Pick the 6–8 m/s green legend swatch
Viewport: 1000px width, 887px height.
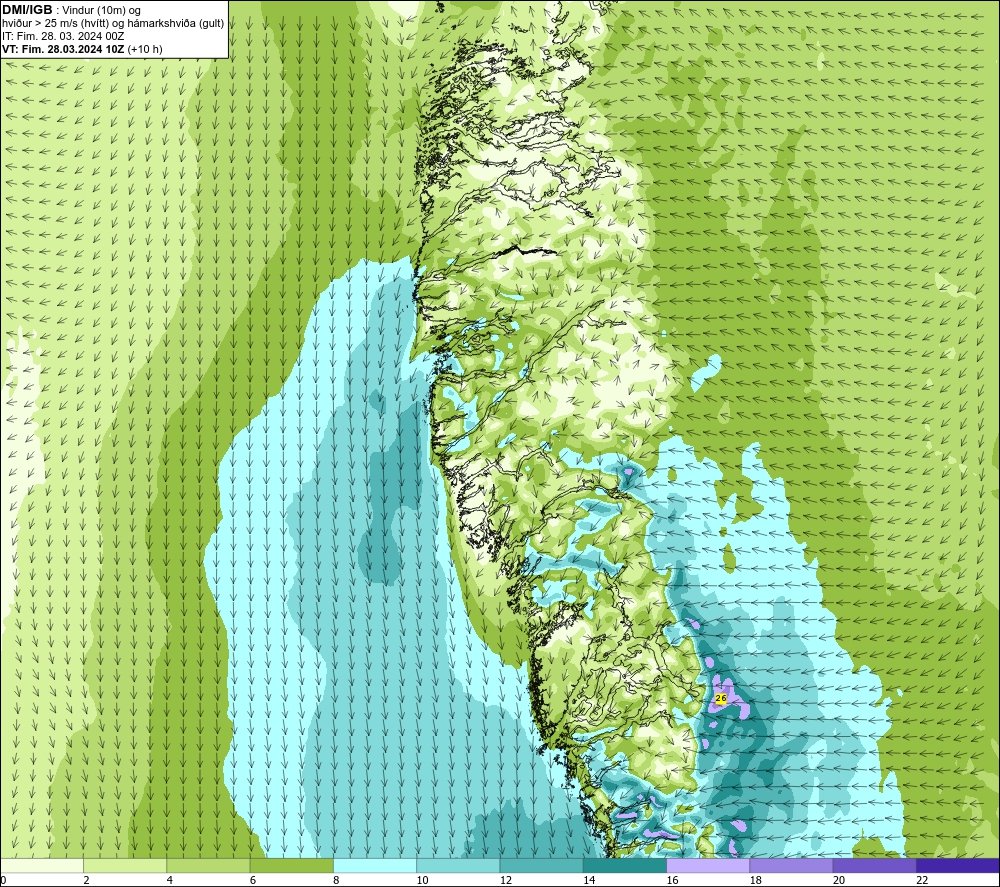291,865
